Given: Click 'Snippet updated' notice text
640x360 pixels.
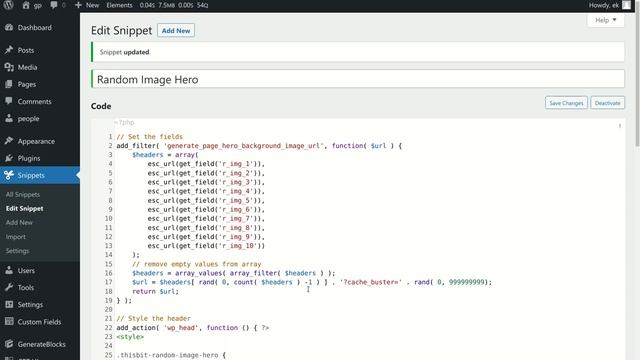Looking at the screenshot, I should (x=125, y=52).
